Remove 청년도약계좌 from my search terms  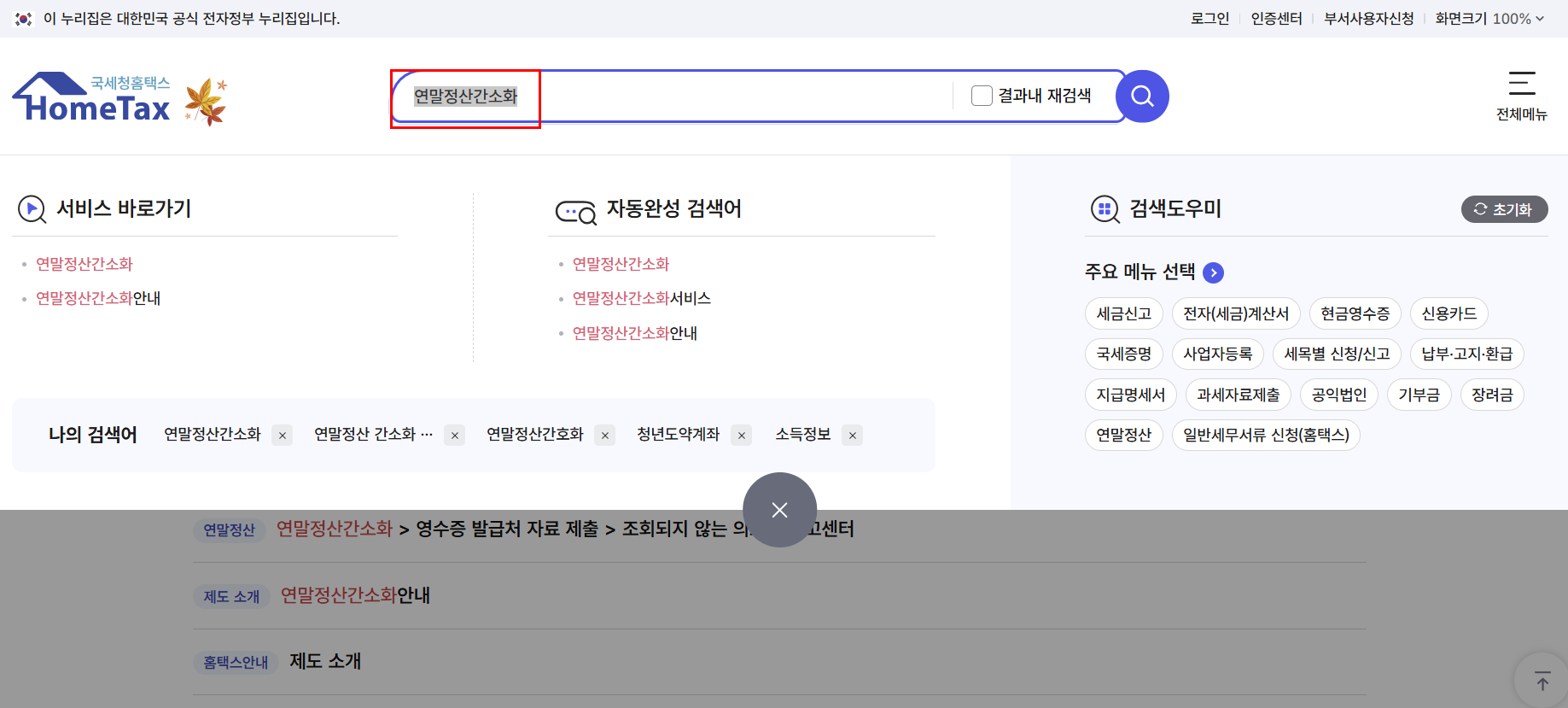tap(742, 436)
